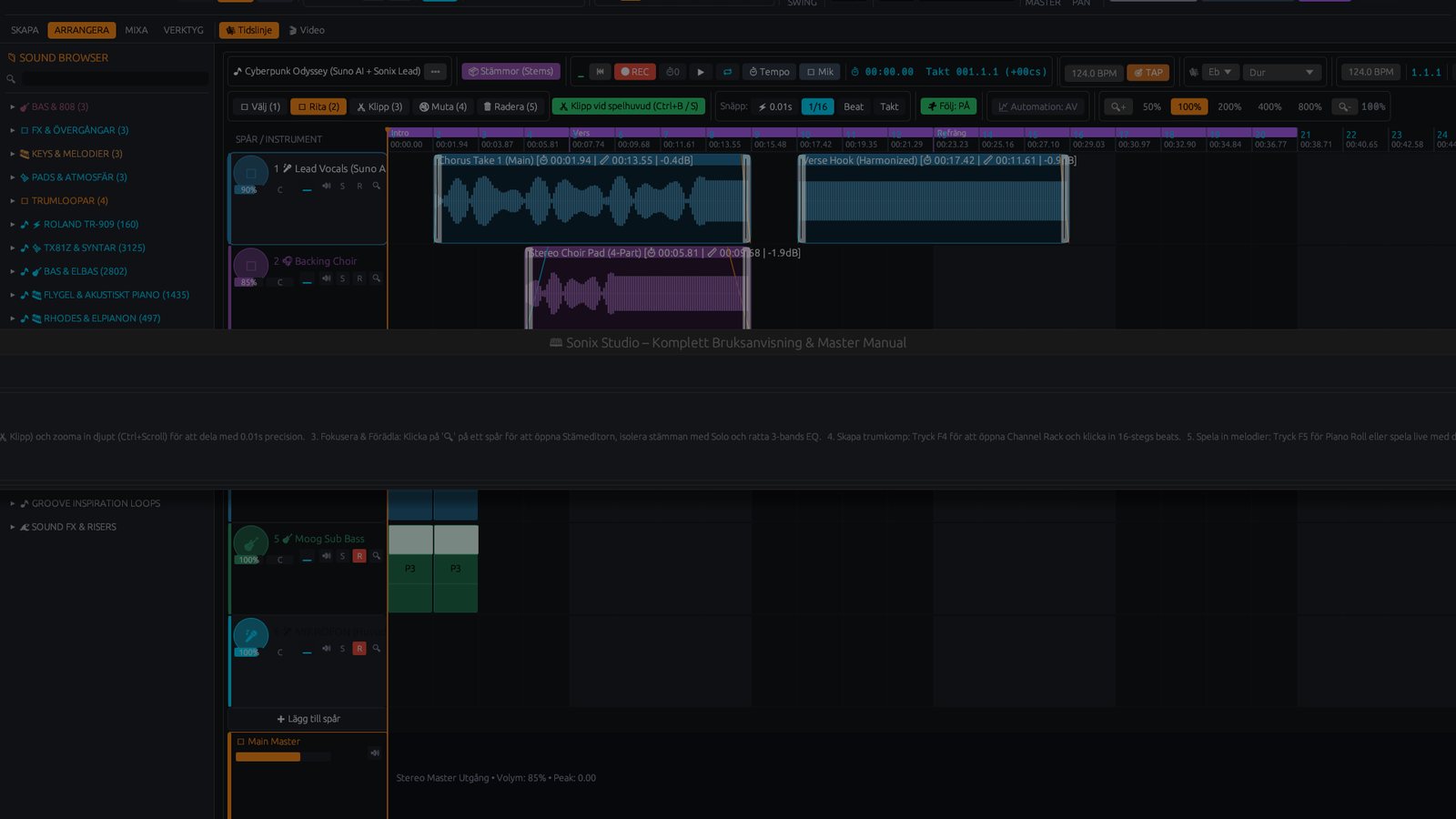Toggle the loop playback icon

click(x=727, y=72)
